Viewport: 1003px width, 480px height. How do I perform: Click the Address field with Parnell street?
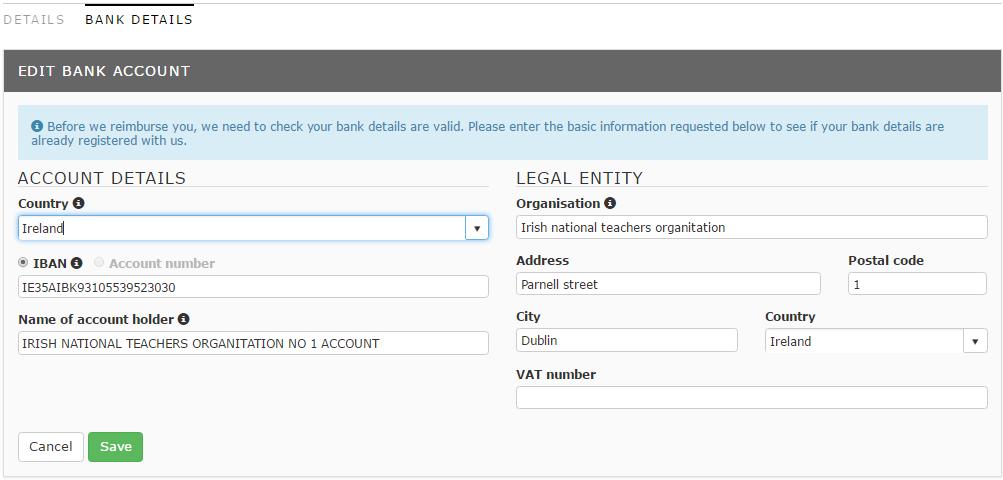pos(668,284)
